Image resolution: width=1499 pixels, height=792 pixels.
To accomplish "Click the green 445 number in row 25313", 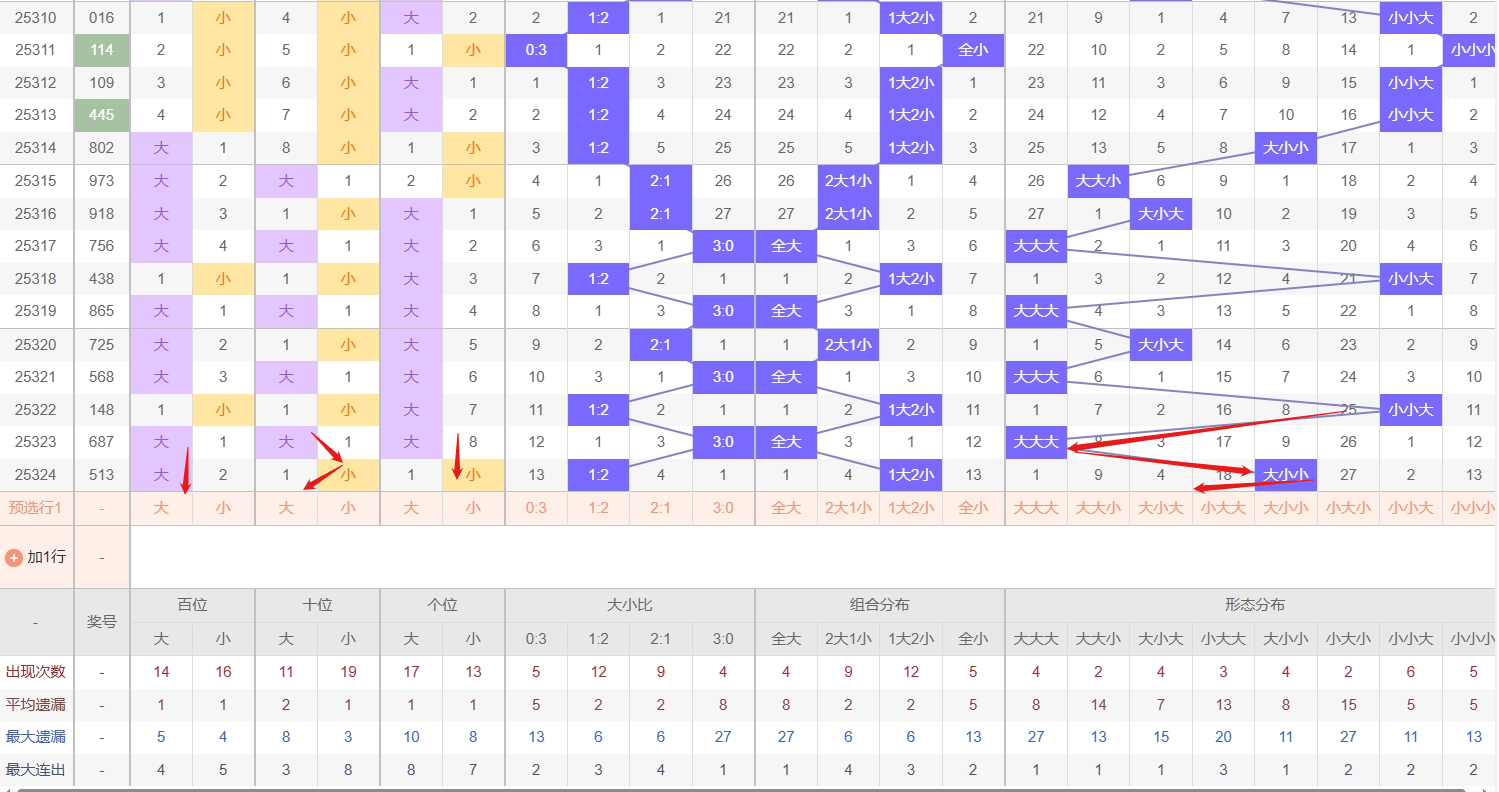I will 102,115.
